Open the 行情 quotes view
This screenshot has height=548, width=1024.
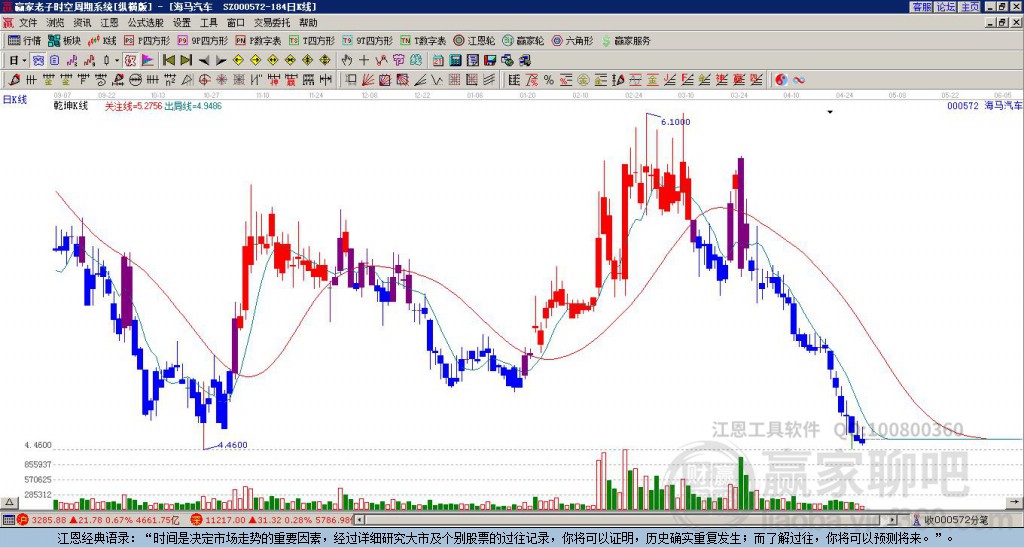tap(25, 40)
